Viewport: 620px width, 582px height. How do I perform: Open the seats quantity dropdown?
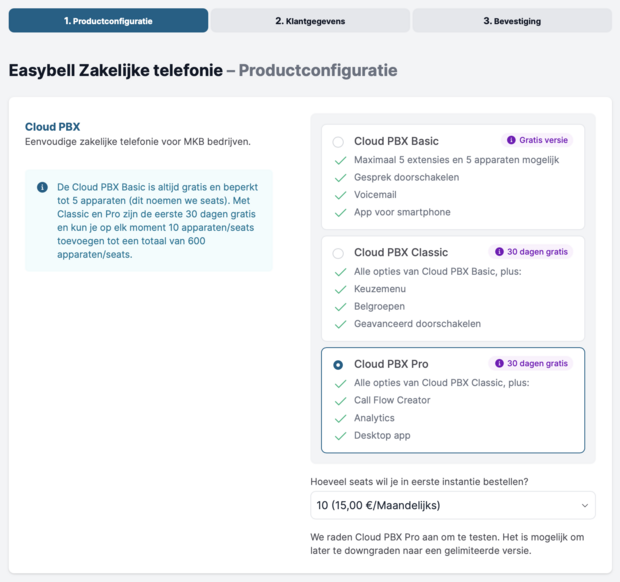453,505
